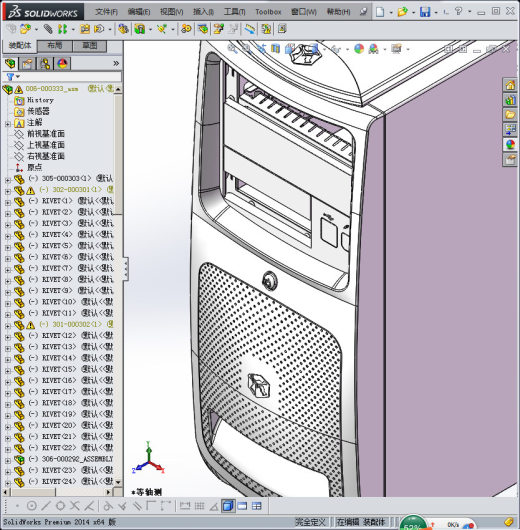The height and width of the screenshot is (530, 520).
Task: Expand the 306-000292_ASSEMBLY node
Action: point(8,461)
